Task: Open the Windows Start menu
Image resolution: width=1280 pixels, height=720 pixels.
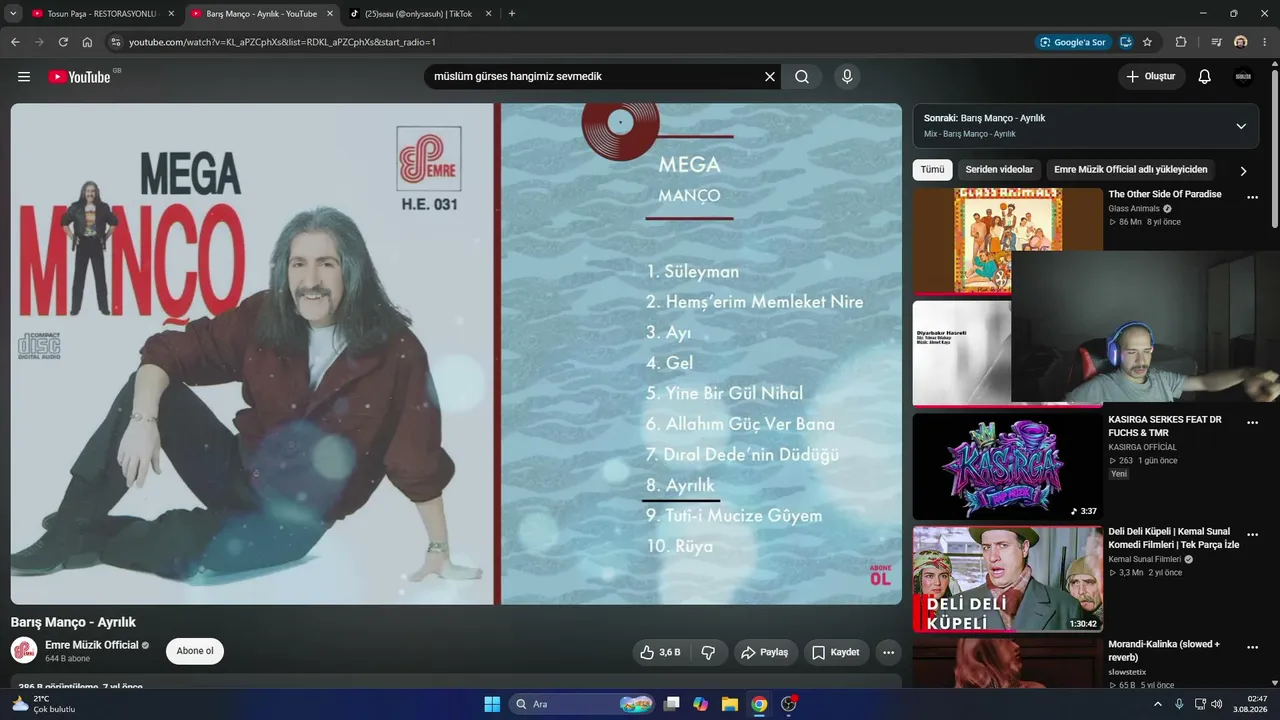Action: click(492, 704)
